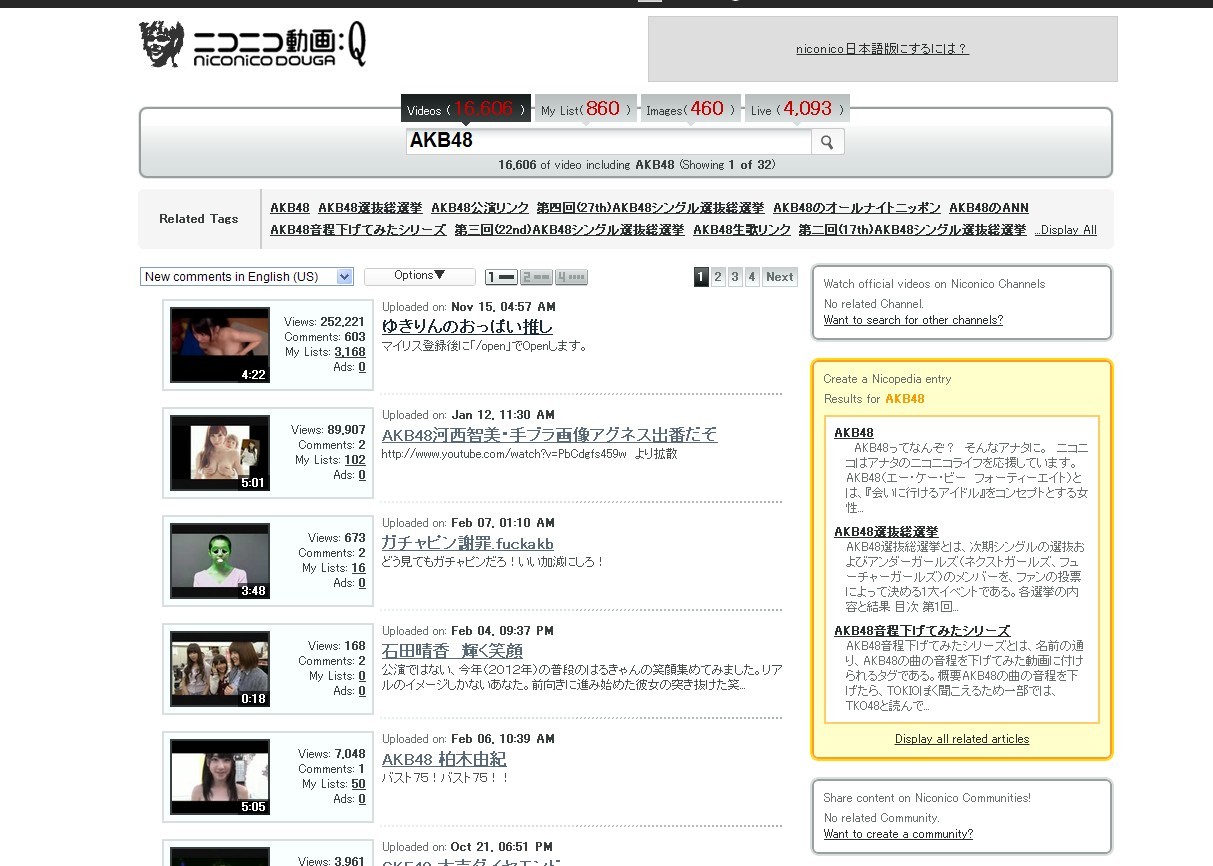
Task: Select the two-column view icon
Action: click(536, 277)
